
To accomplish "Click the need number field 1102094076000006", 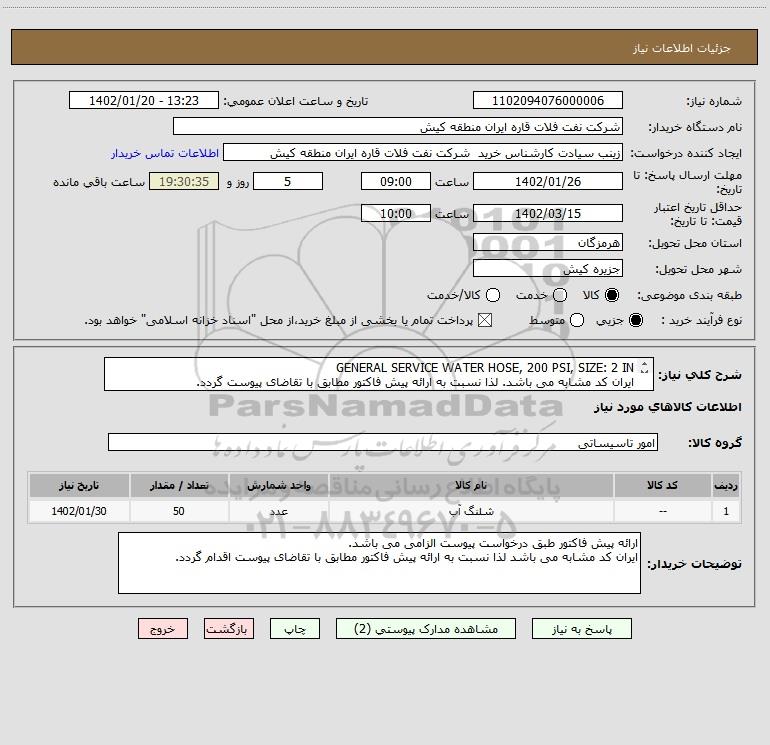I will tap(548, 101).
